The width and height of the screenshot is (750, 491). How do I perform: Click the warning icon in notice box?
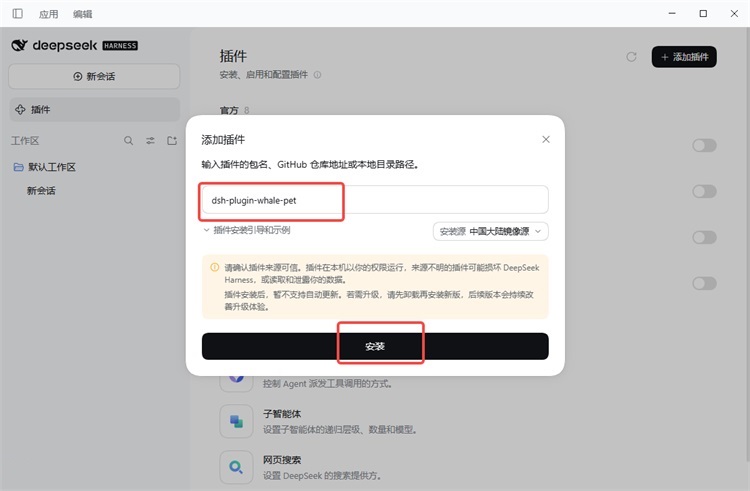click(x=215, y=267)
